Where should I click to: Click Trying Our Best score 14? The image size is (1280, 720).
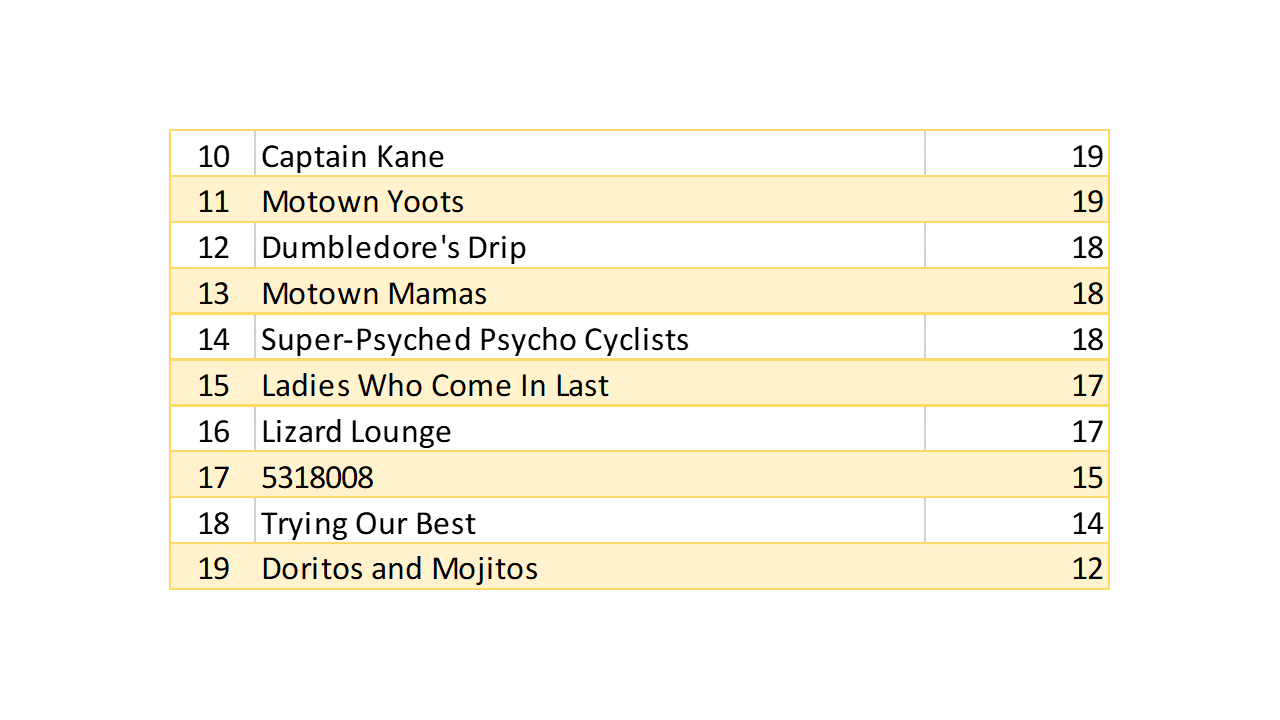1086,524
